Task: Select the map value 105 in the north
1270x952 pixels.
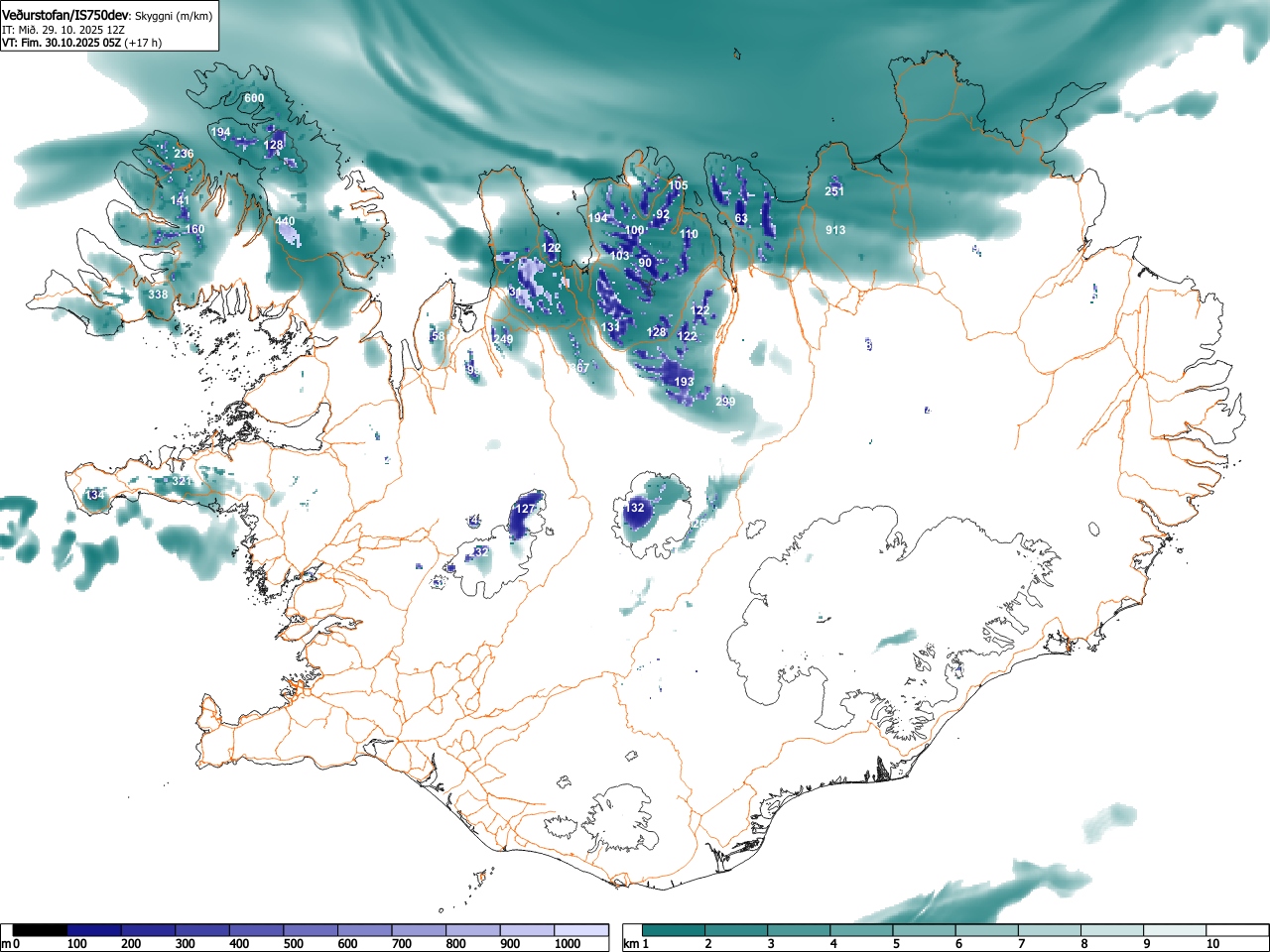Action: click(x=678, y=185)
